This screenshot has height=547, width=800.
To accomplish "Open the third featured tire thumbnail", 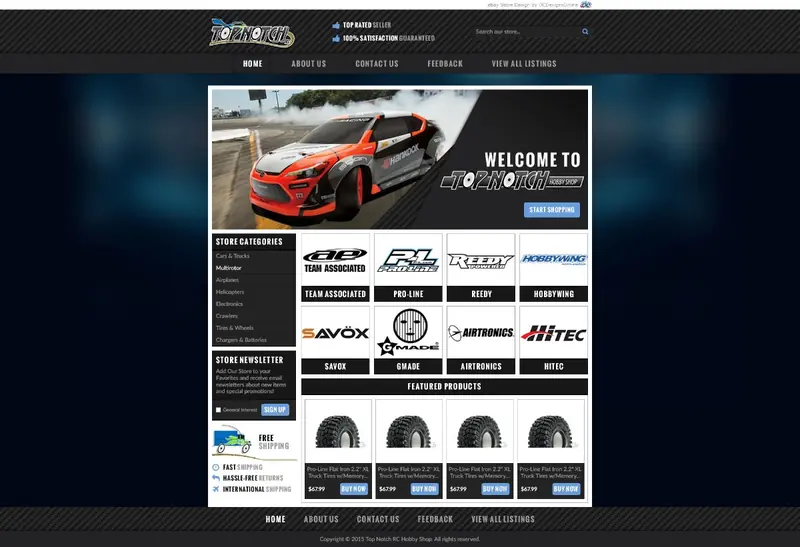I will point(480,431).
